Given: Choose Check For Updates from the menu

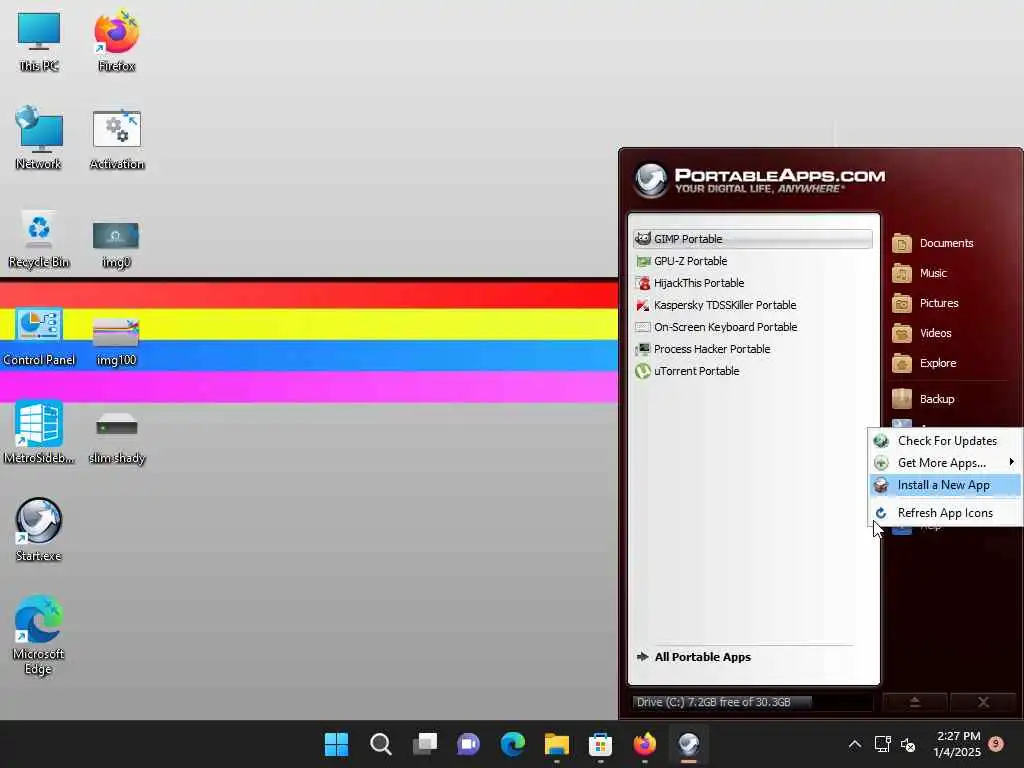Looking at the screenshot, I should (x=945, y=441).
